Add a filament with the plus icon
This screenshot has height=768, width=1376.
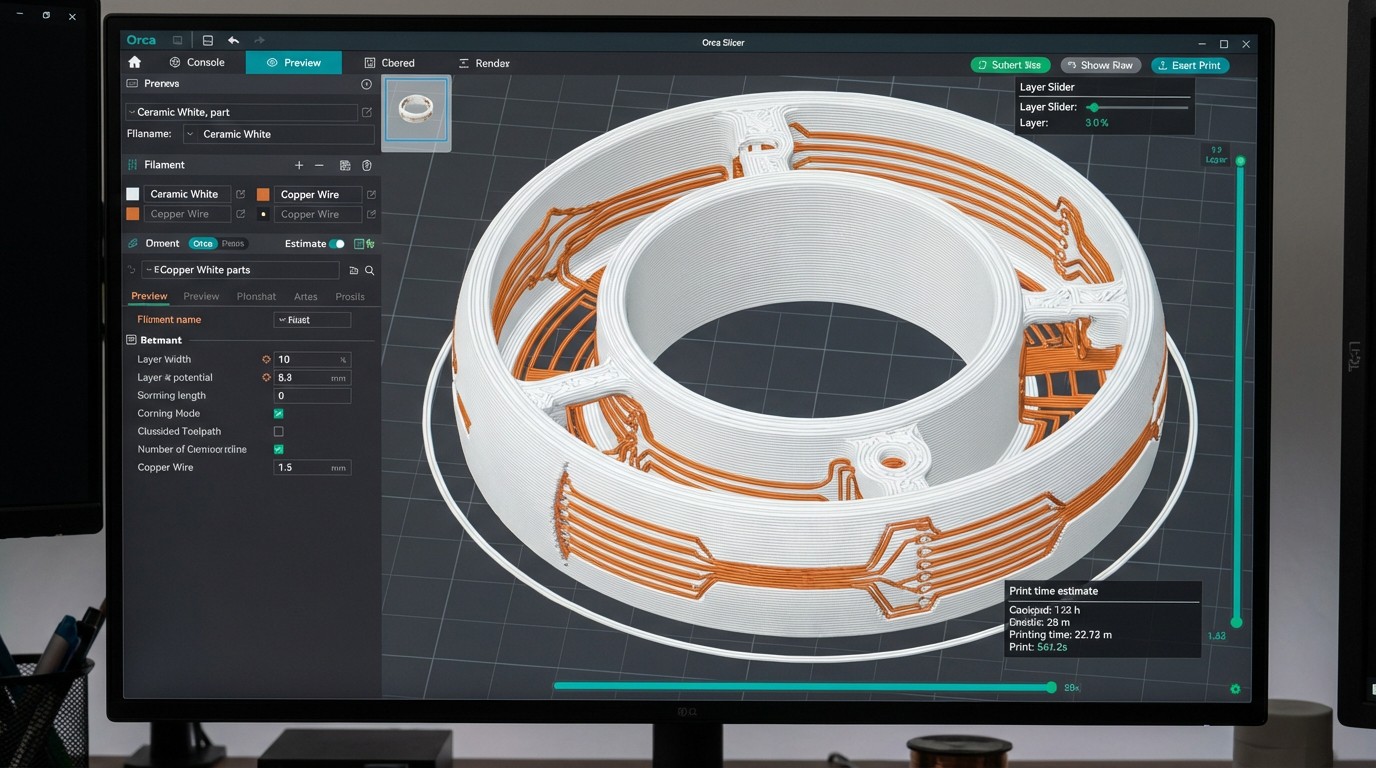298,165
